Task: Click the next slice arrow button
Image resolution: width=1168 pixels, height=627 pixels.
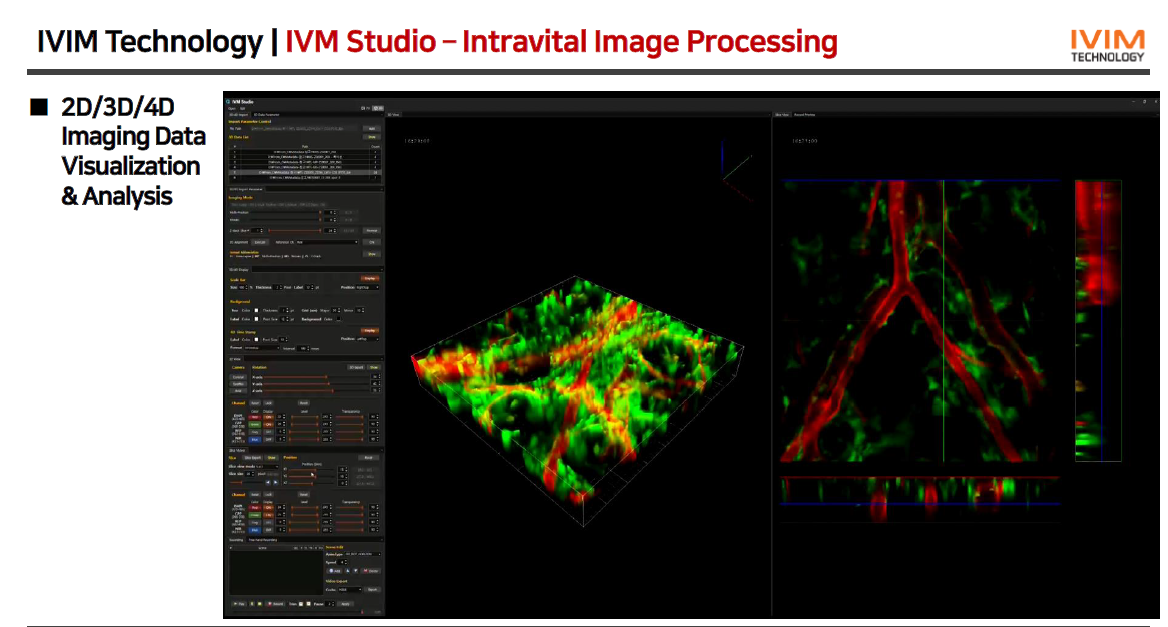Action: point(275,482)
